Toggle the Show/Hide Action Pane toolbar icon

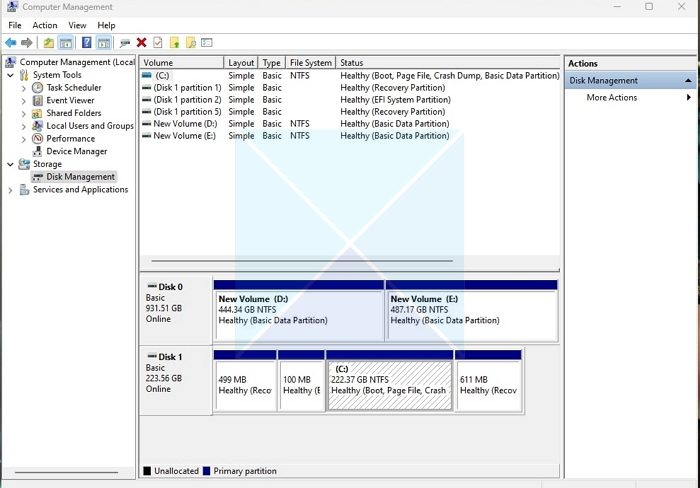104,43
